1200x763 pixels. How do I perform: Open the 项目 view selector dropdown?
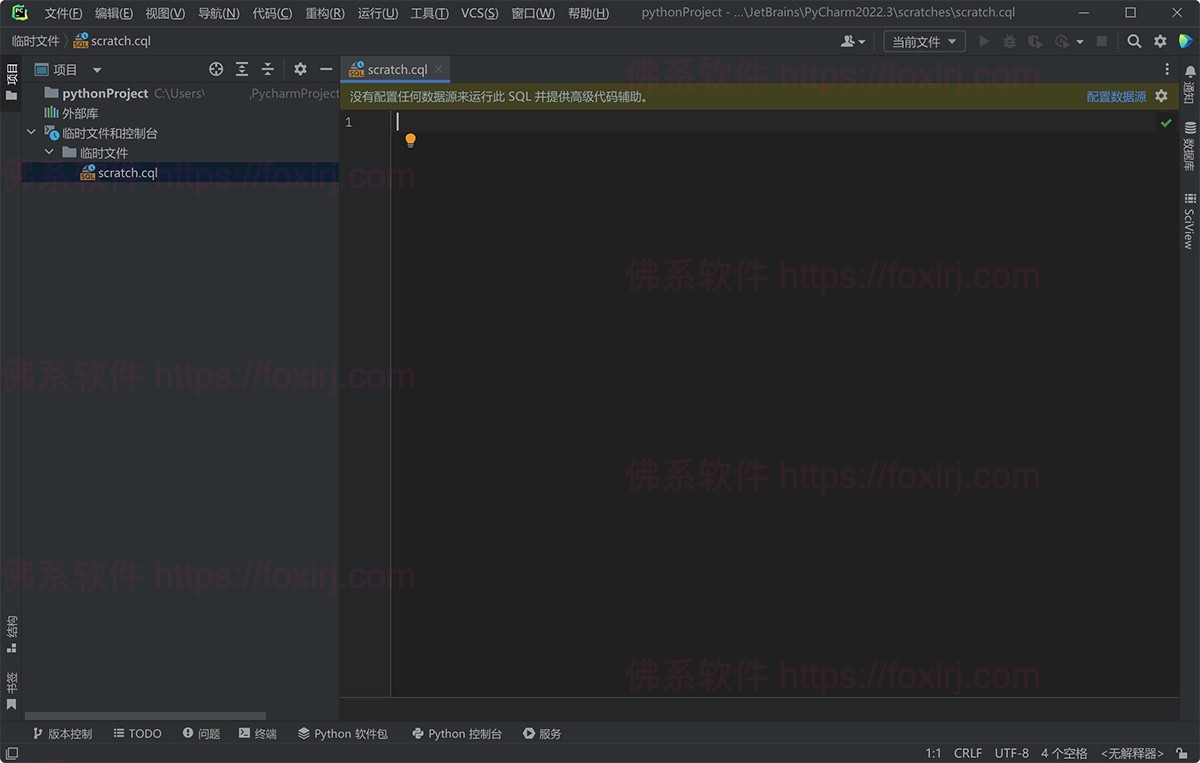[x=96, y=69]
